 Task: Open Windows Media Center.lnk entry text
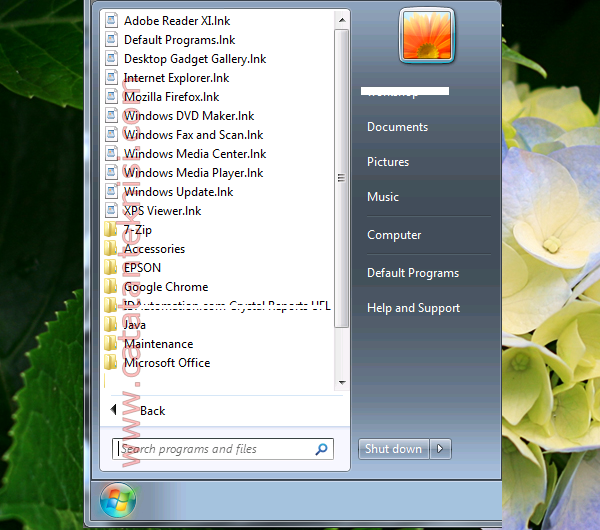(195, 154)
